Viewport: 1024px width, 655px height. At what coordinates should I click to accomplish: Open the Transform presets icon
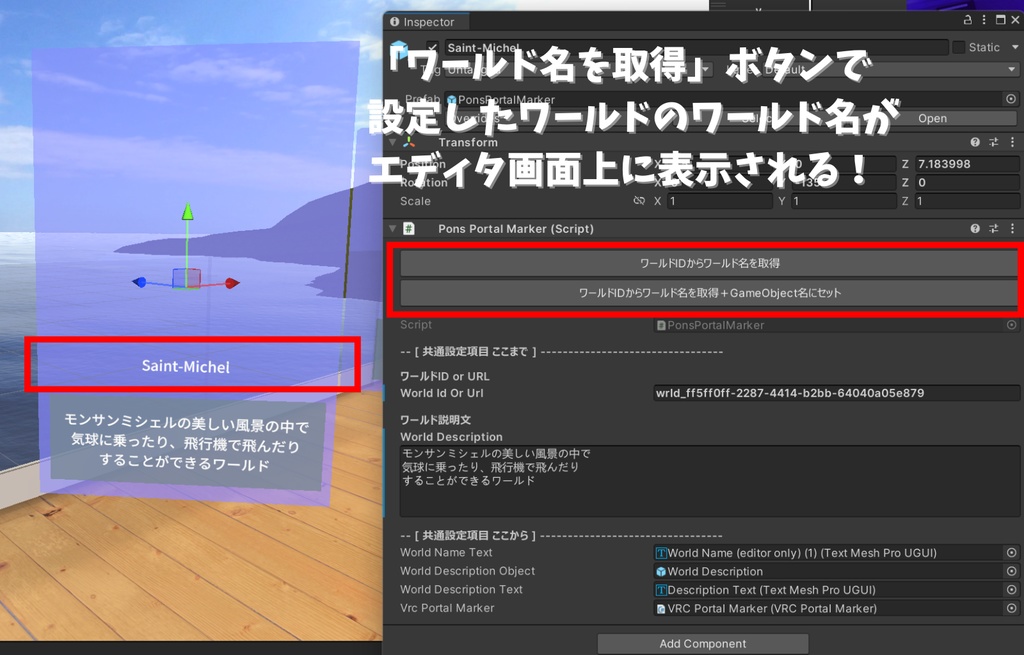tap(996, 142)
